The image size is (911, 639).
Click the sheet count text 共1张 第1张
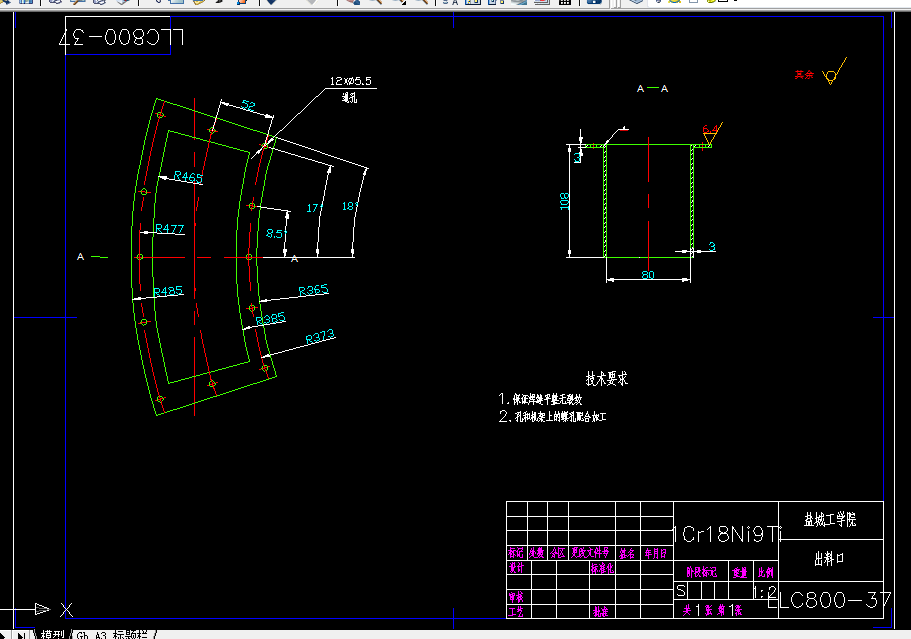coord(712,611)
